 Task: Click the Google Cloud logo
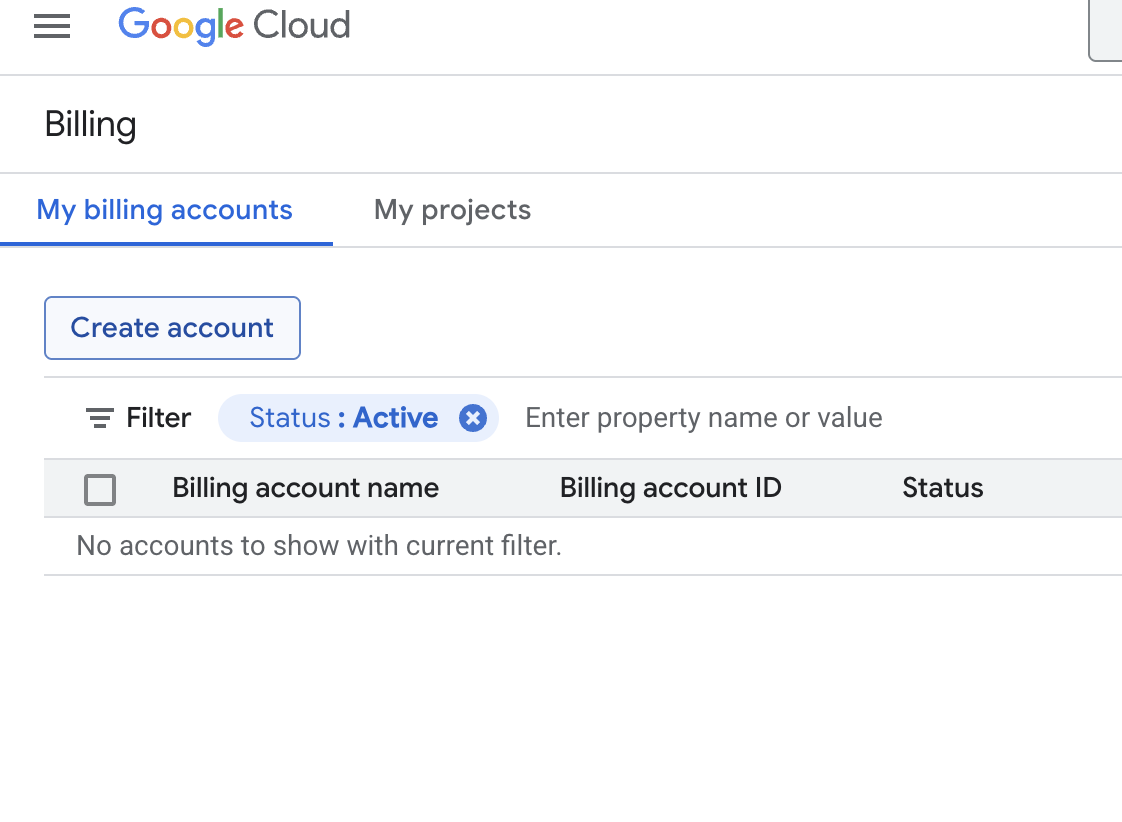pos(234,26)
